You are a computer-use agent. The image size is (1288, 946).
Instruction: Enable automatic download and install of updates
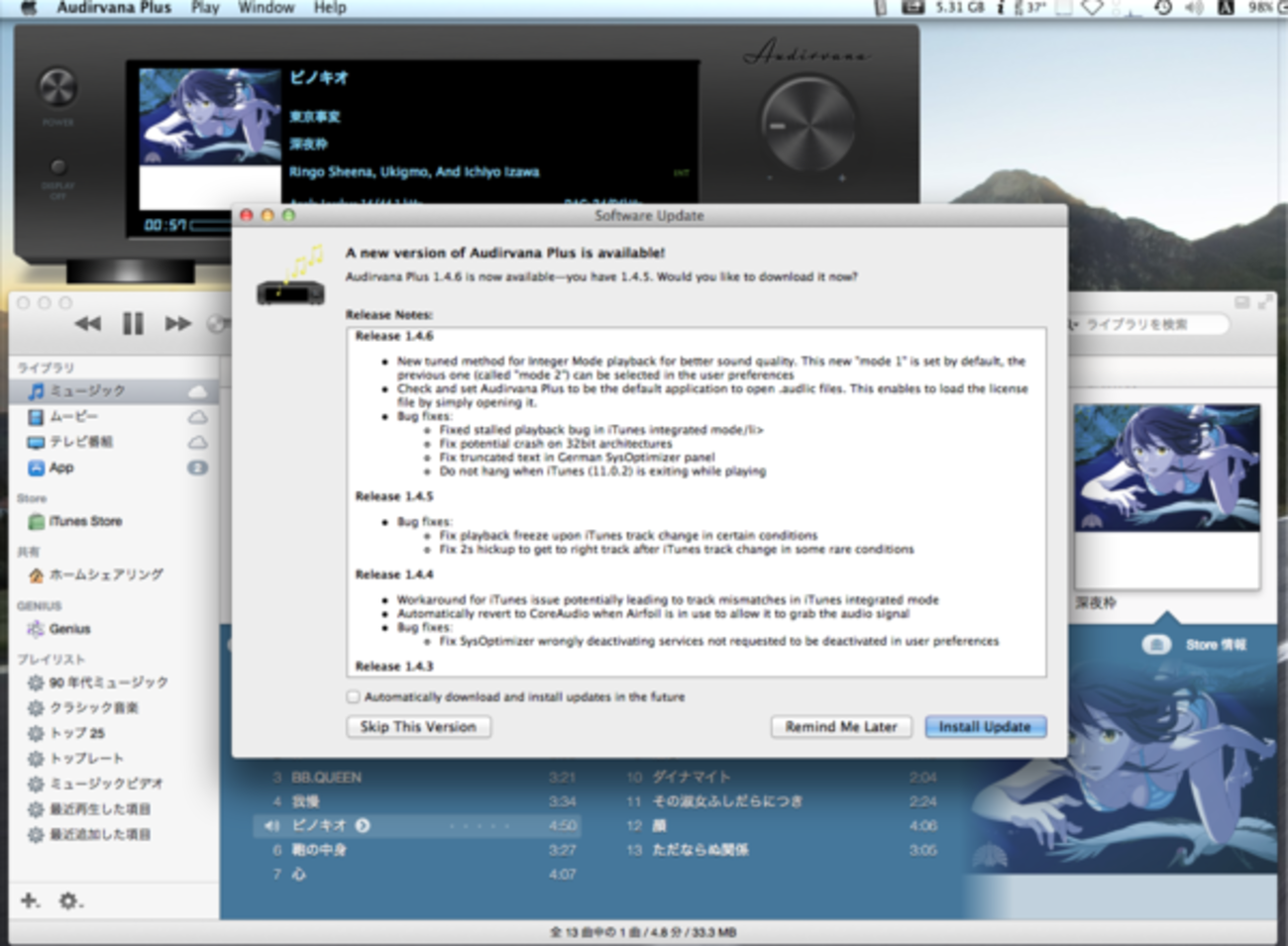pyautogui.click(x=353, y=697)
